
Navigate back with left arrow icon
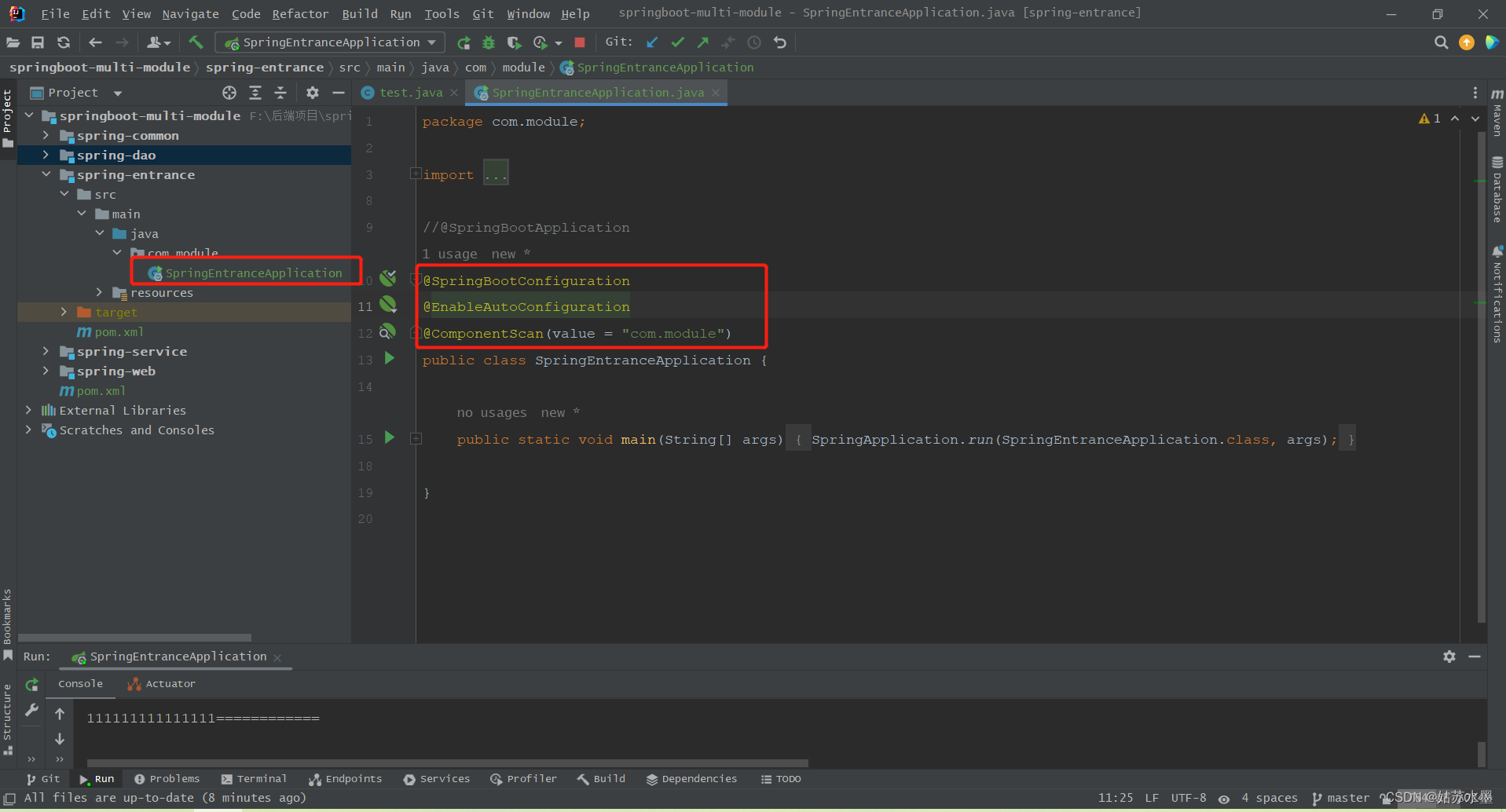tap(95, 42)
